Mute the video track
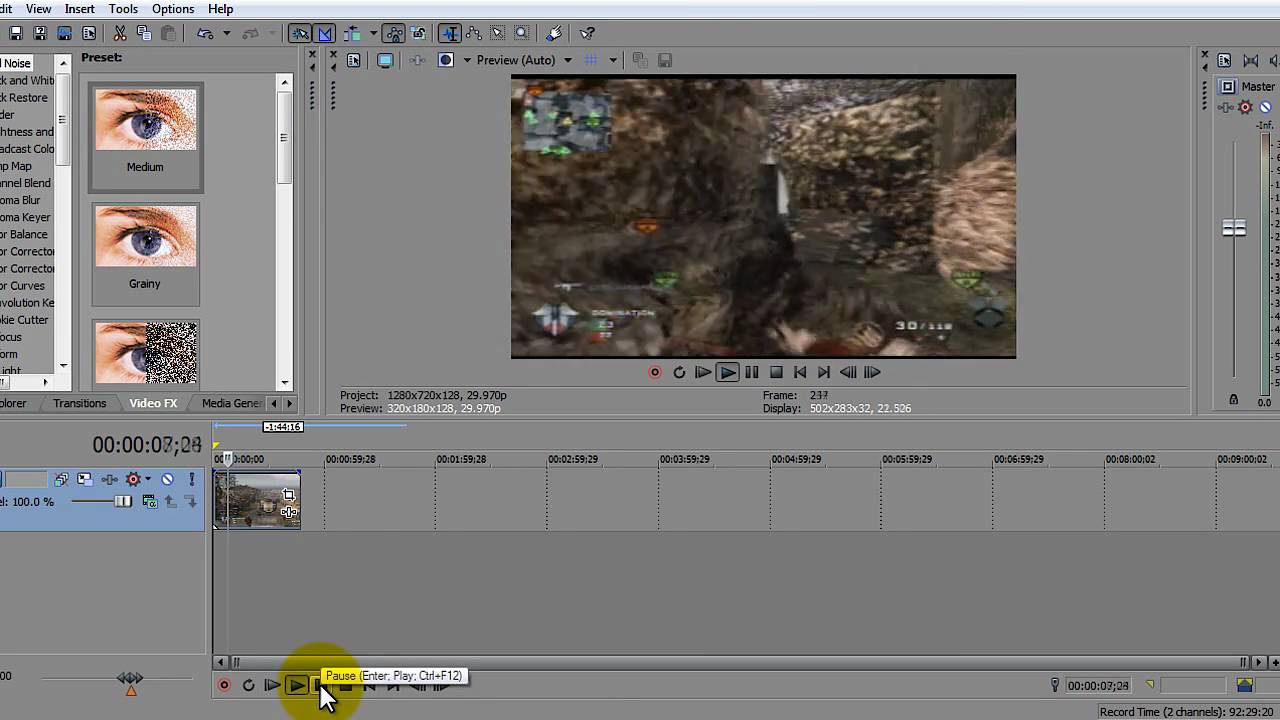This screenshot has height=720, width=1280. point(167,479)
